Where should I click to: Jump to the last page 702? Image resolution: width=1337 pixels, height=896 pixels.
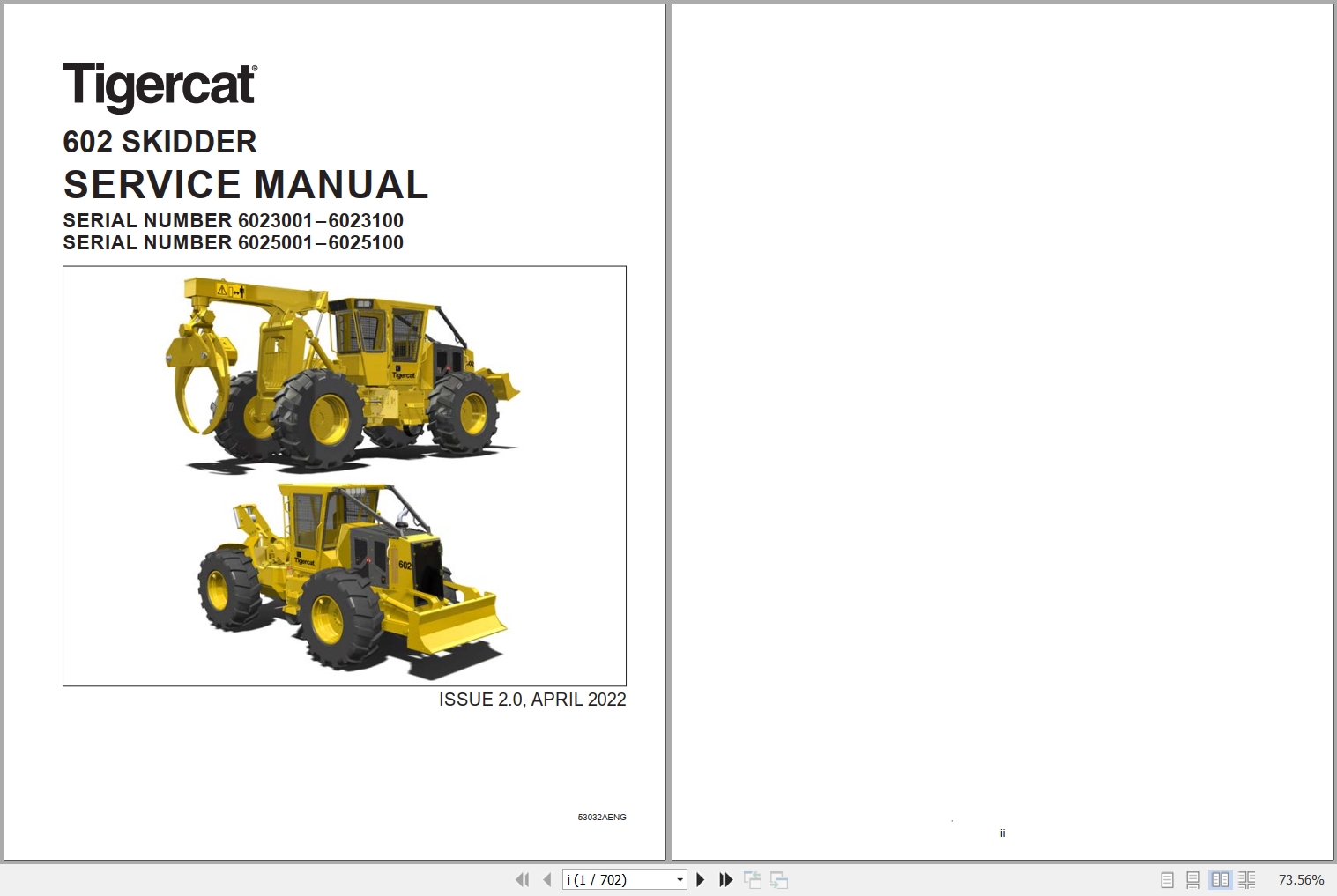click(724, 879)
